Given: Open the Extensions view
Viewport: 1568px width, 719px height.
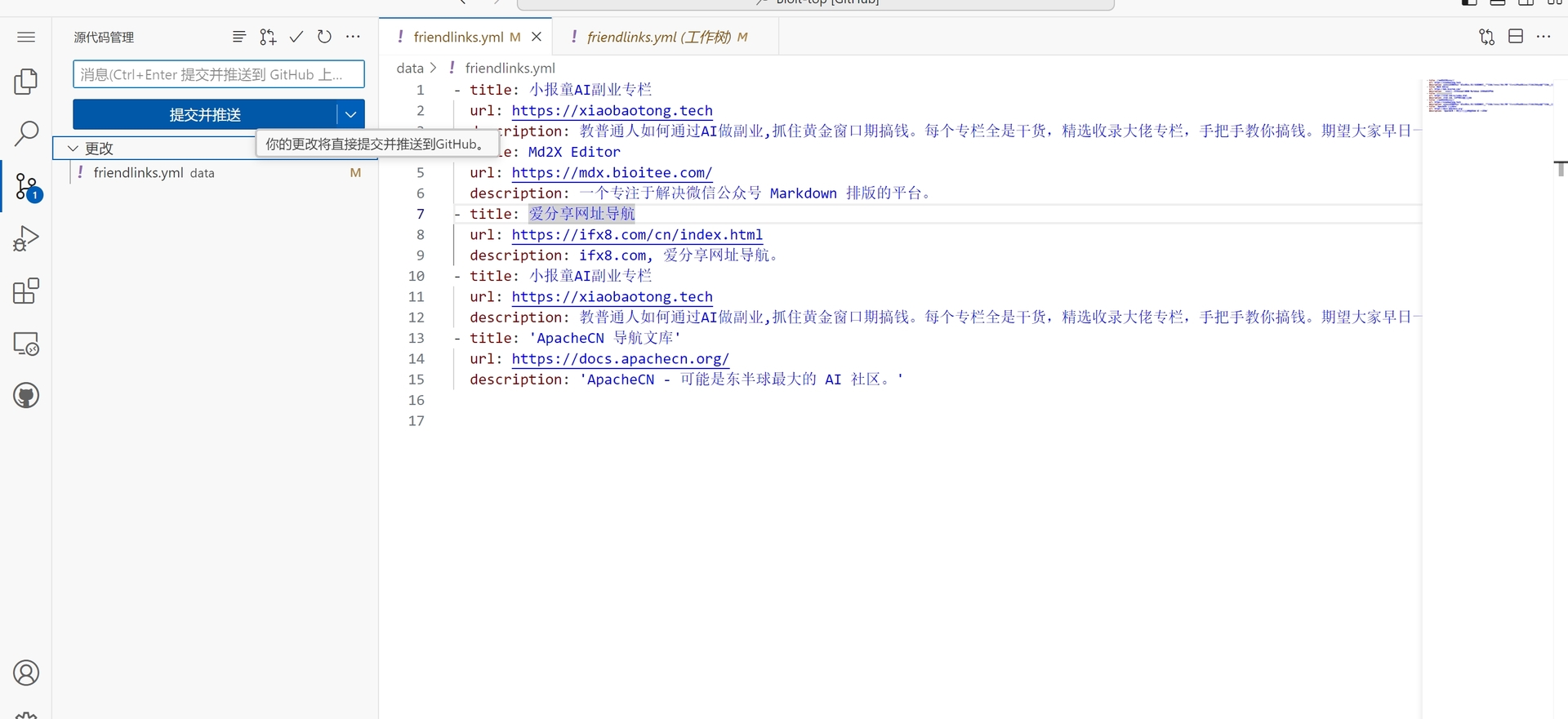Looking at the screenshot, I should [26, 291].
